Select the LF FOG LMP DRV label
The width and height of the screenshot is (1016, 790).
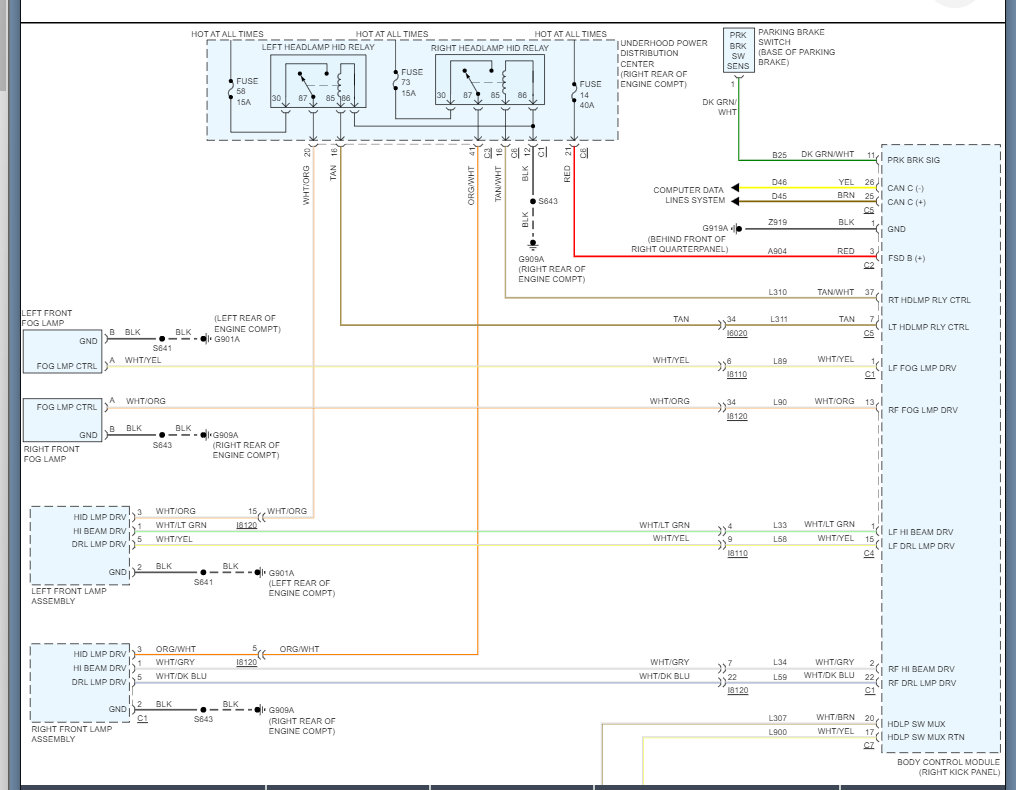(x=921, y=368)
